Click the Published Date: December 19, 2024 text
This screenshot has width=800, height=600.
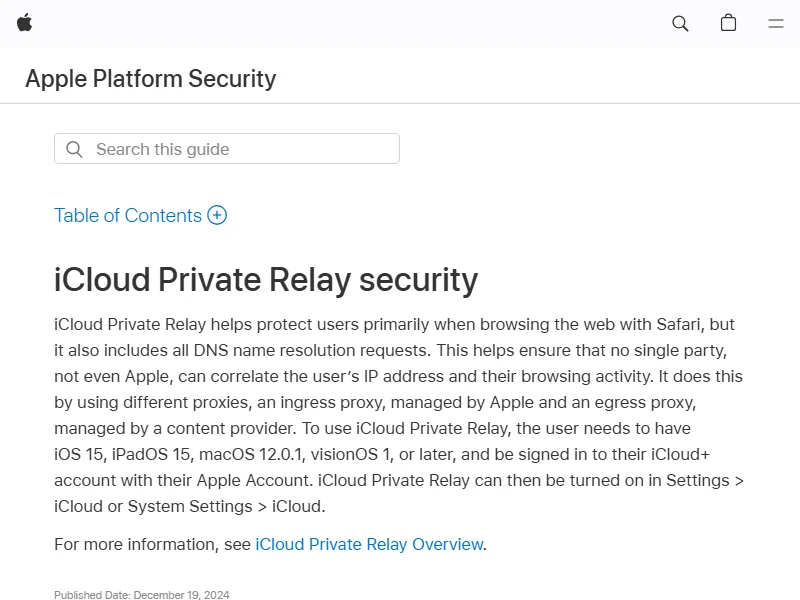tap(142, 595)
